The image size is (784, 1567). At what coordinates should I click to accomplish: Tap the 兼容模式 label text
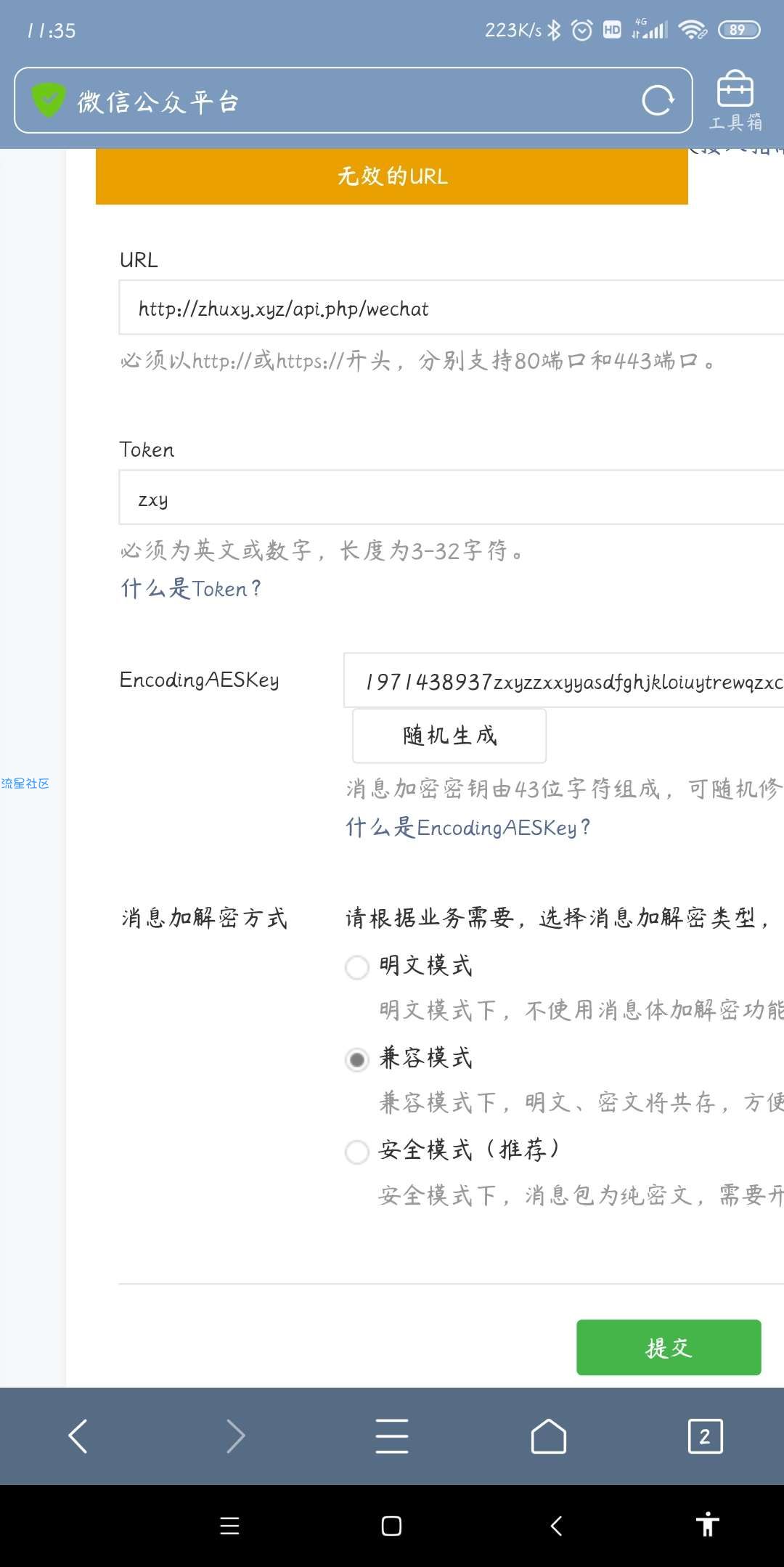425,1058
